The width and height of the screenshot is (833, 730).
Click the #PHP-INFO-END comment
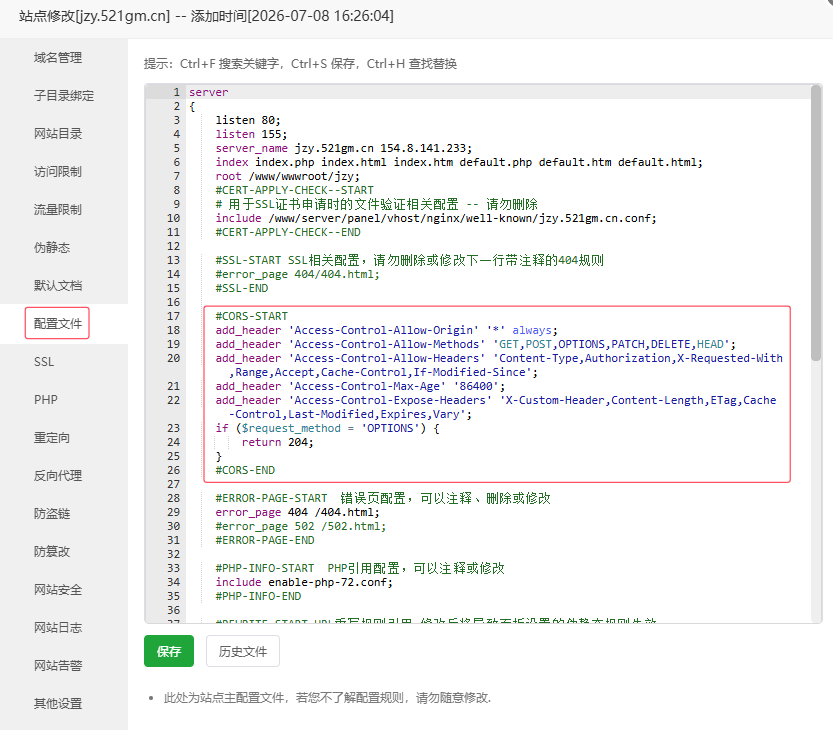(x=258, y=596)
